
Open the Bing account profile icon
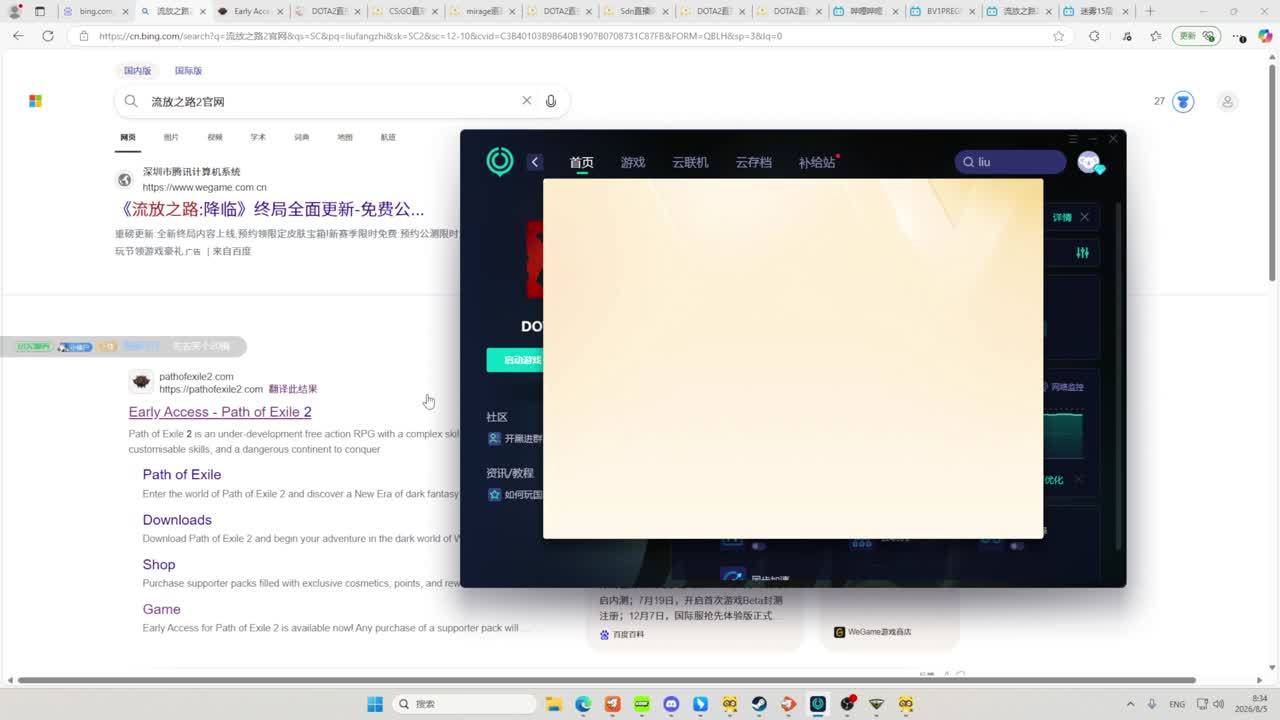(x=1227, y=102)
